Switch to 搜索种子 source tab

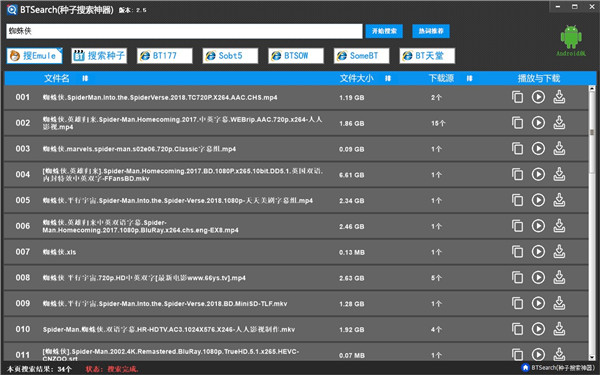[99, 55]
